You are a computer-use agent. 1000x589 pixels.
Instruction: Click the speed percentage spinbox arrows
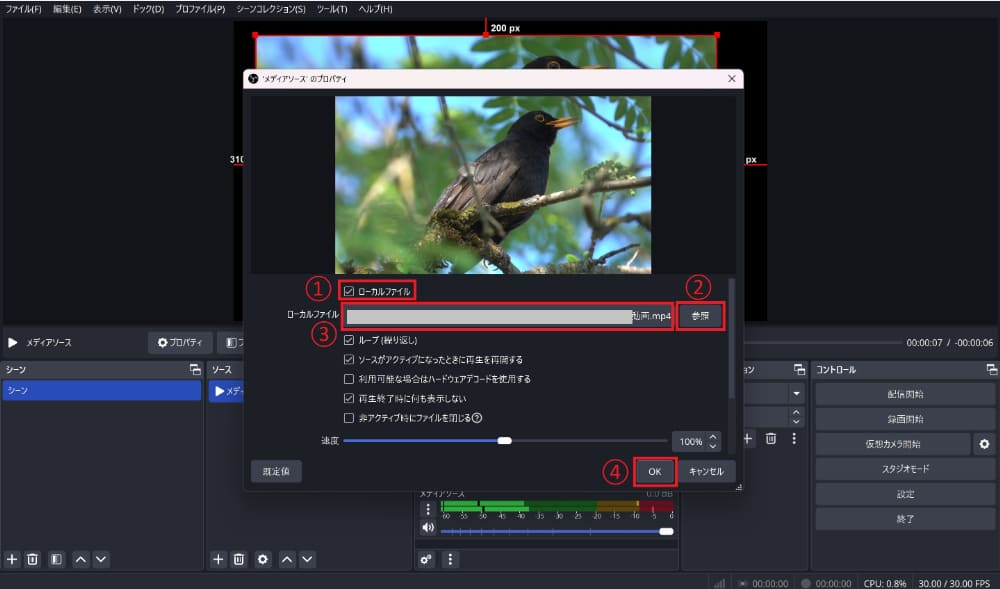point(713,441)
